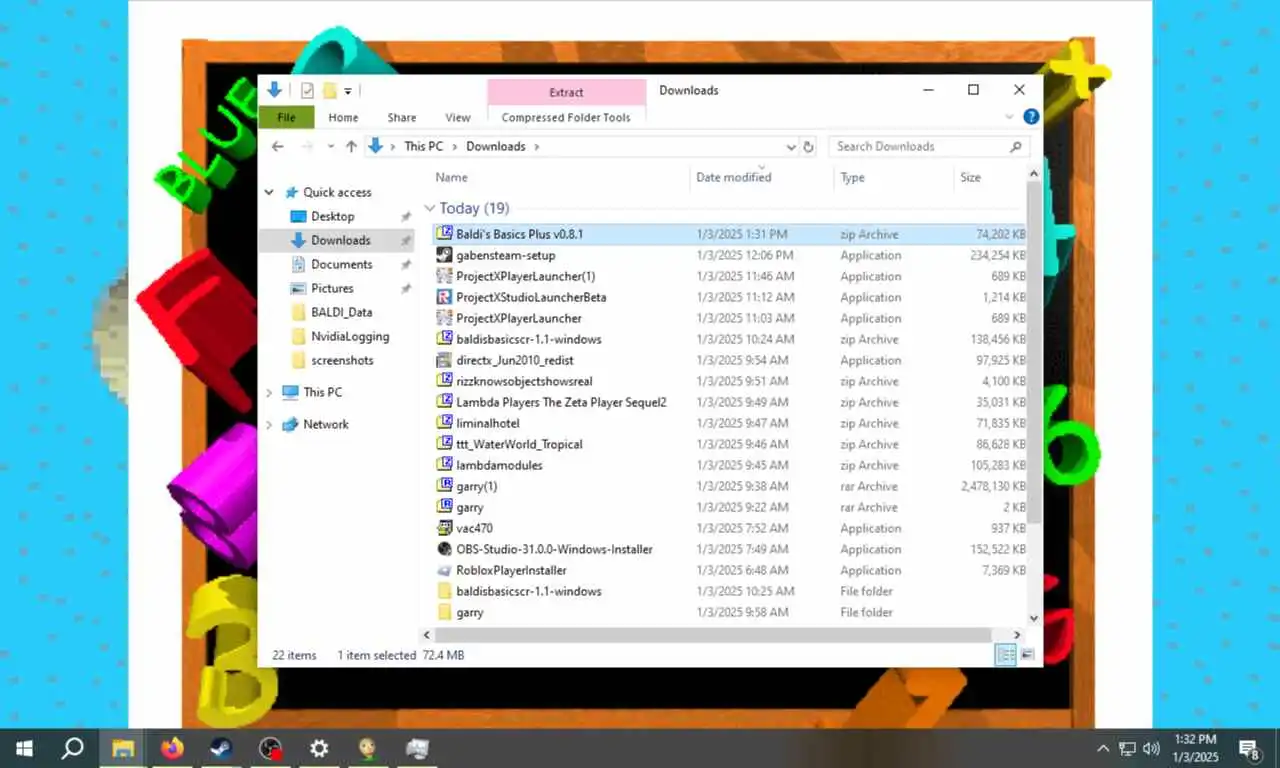The height and width of the screenshot is (768, 1280).
Task: Click the horizontal scrollbar of file list
Action: [713, 635]
